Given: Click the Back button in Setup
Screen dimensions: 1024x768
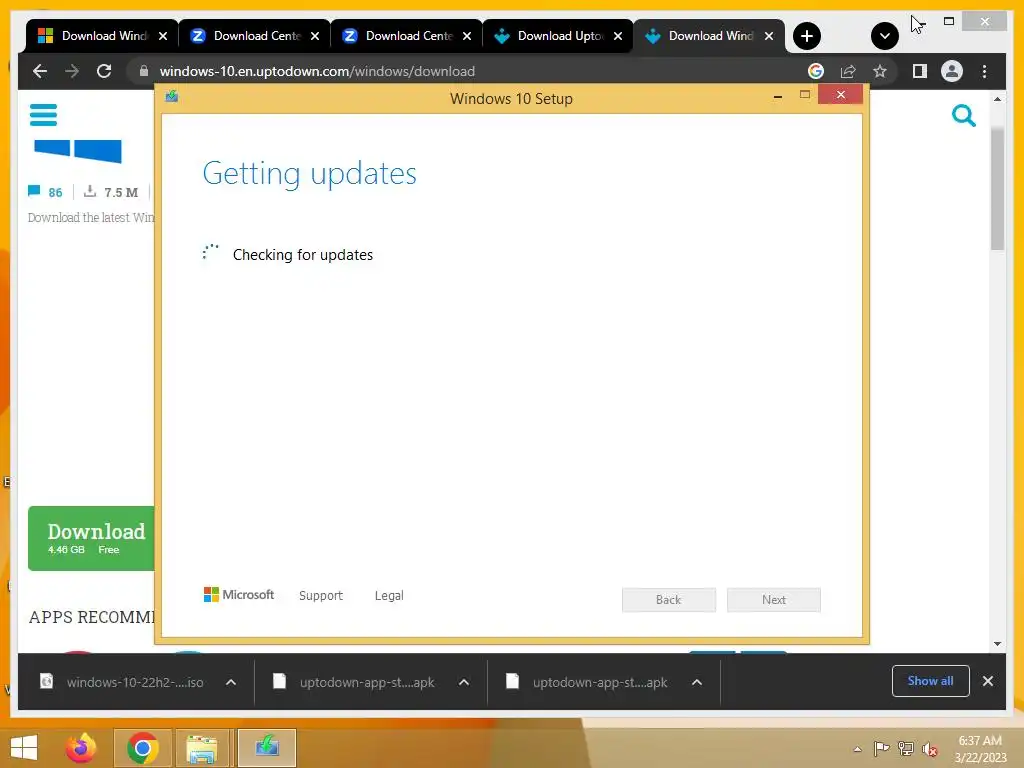Looking at the screenshot, I should coord(669,600).
